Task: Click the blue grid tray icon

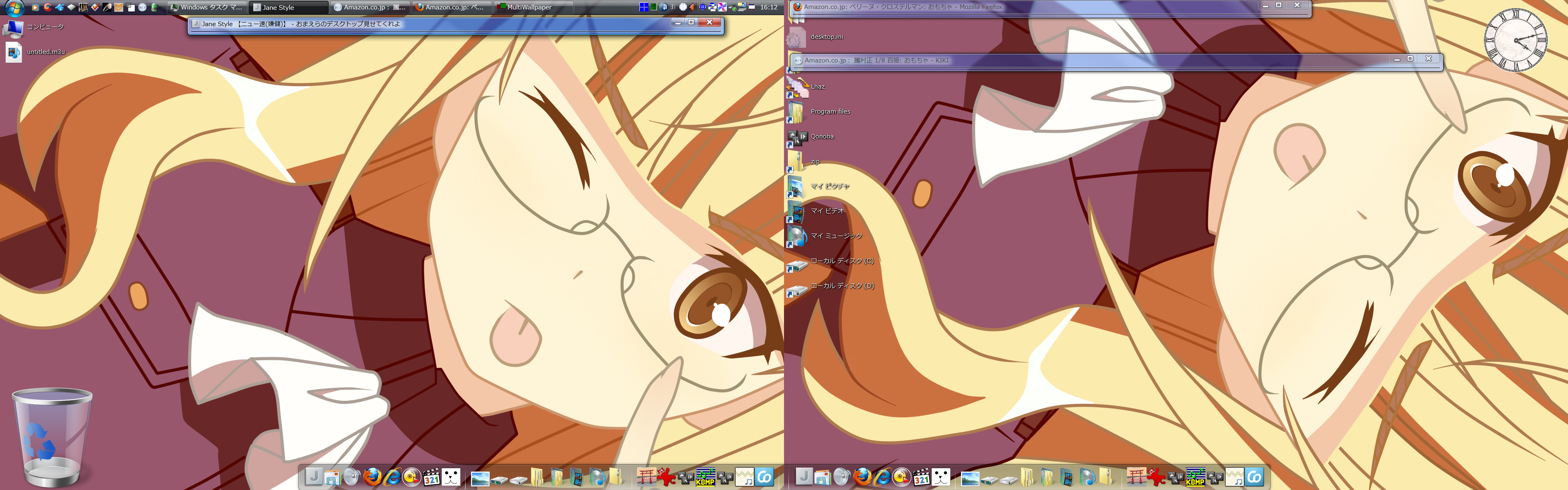Action: tap(644, 7)
